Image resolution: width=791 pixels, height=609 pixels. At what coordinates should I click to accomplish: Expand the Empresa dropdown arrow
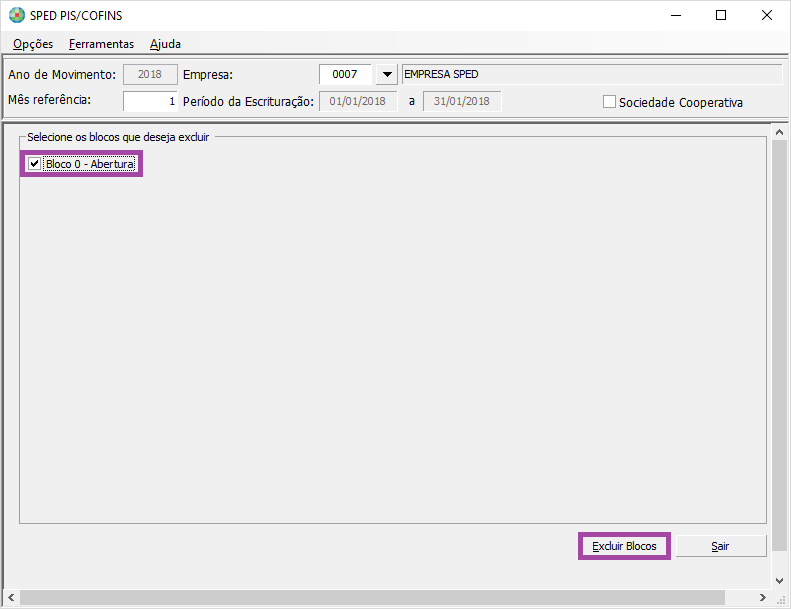pyautogui.click(x=387, y=75)
